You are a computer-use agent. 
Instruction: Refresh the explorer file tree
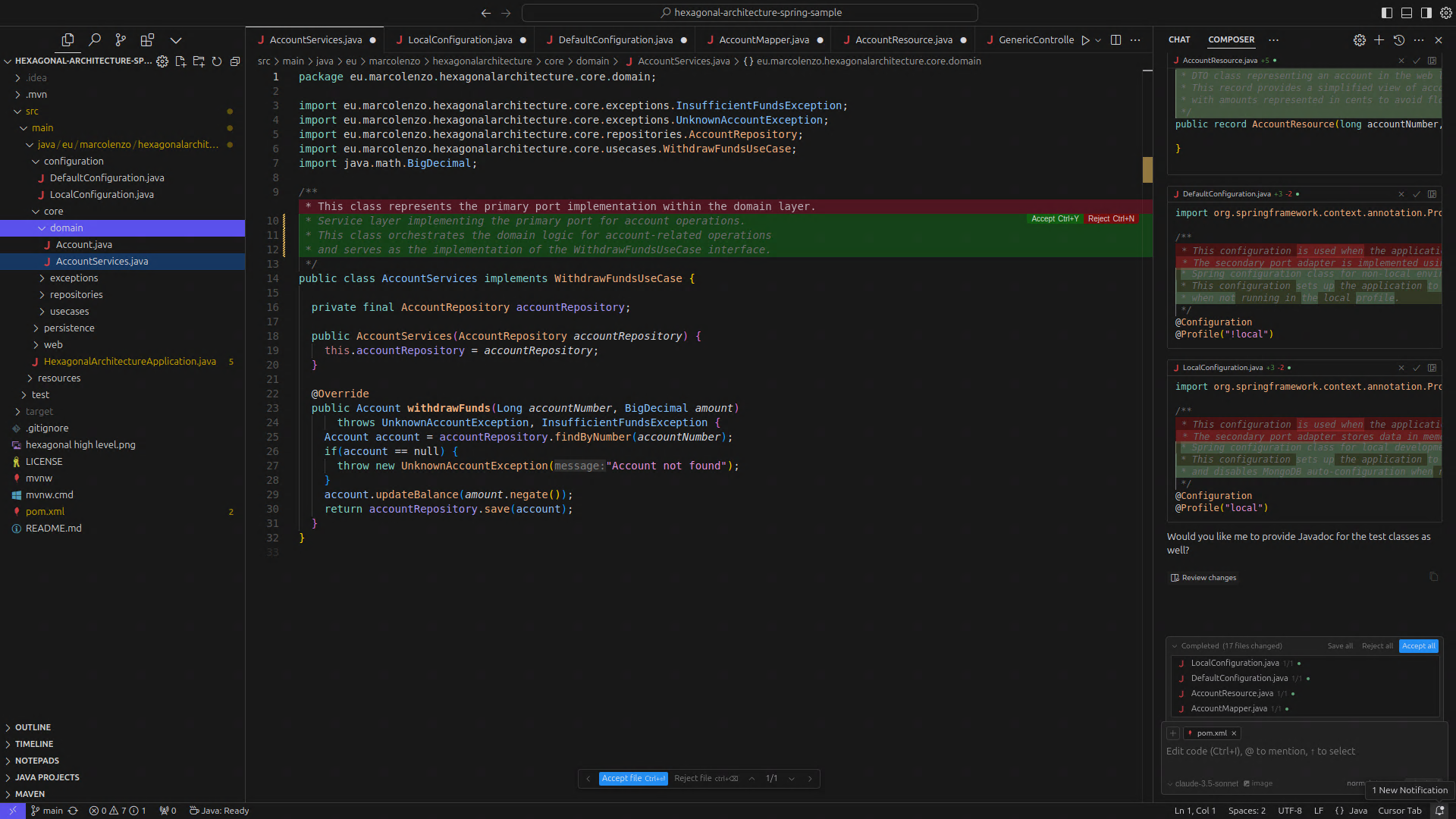point(217,61)
